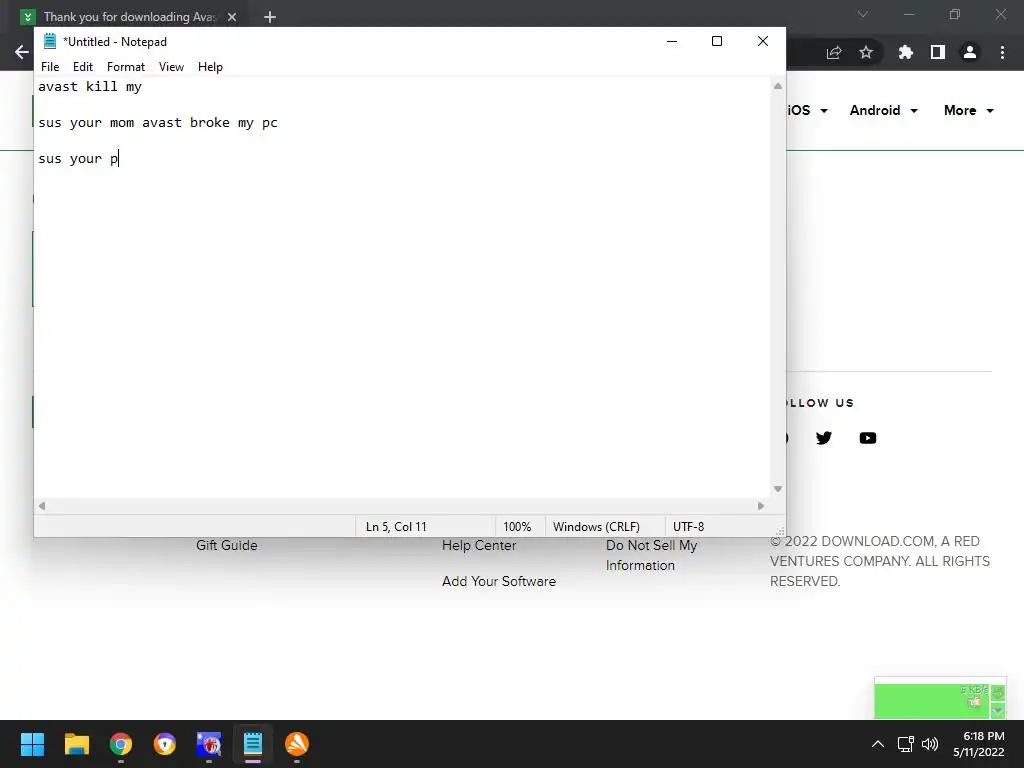
Task: Open the blue spider app taskbar icon
Action: 209,744
